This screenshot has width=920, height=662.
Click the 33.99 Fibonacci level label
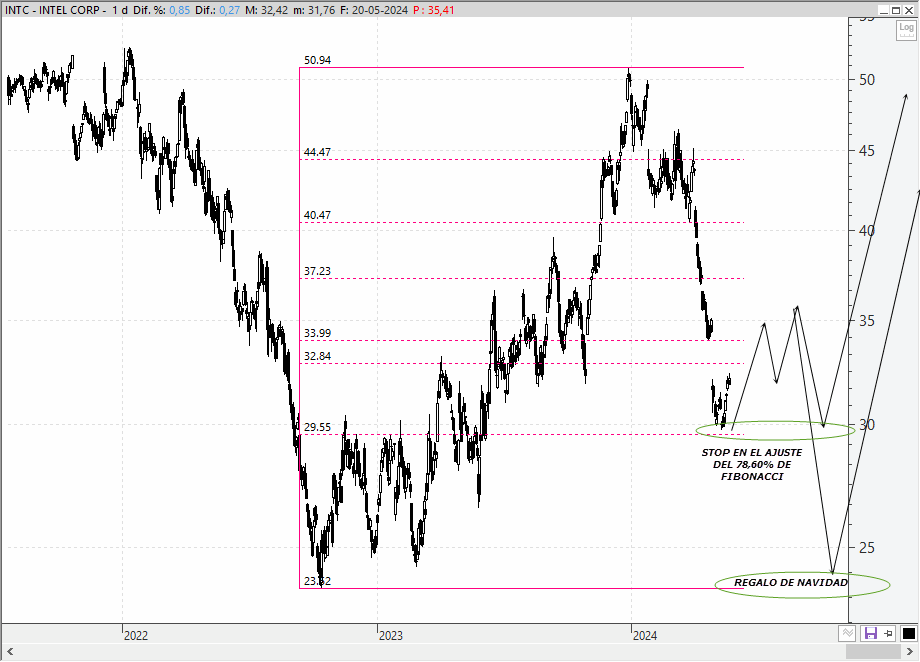point(317,333)
